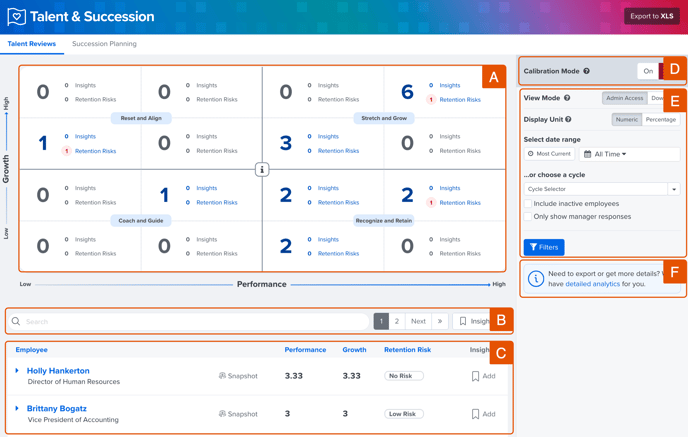Image resolution: width=688 pixels, height=437 pixels.
Task: Click the search magnifier icon
Action: pos(16,321)
